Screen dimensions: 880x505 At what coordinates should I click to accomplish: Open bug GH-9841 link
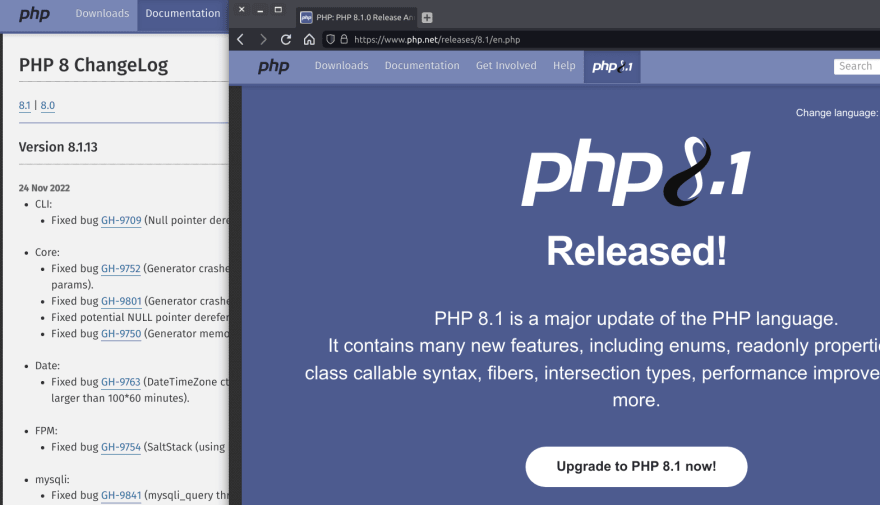click(x=121, y=495)
